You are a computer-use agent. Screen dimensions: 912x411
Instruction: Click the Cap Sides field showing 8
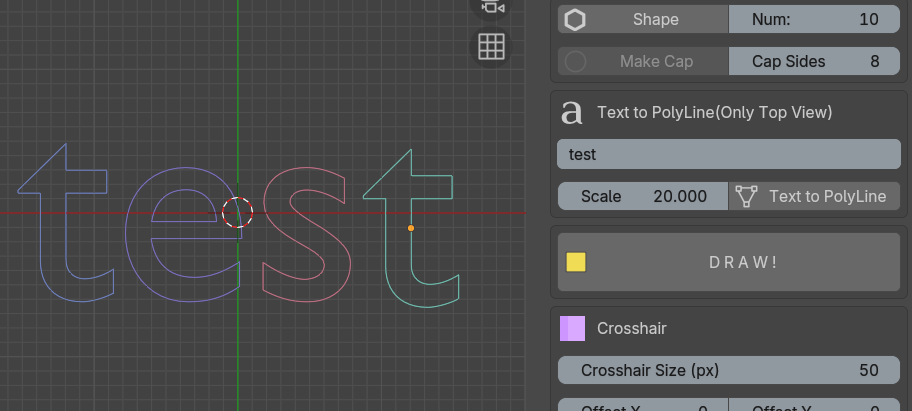[814, 61]
